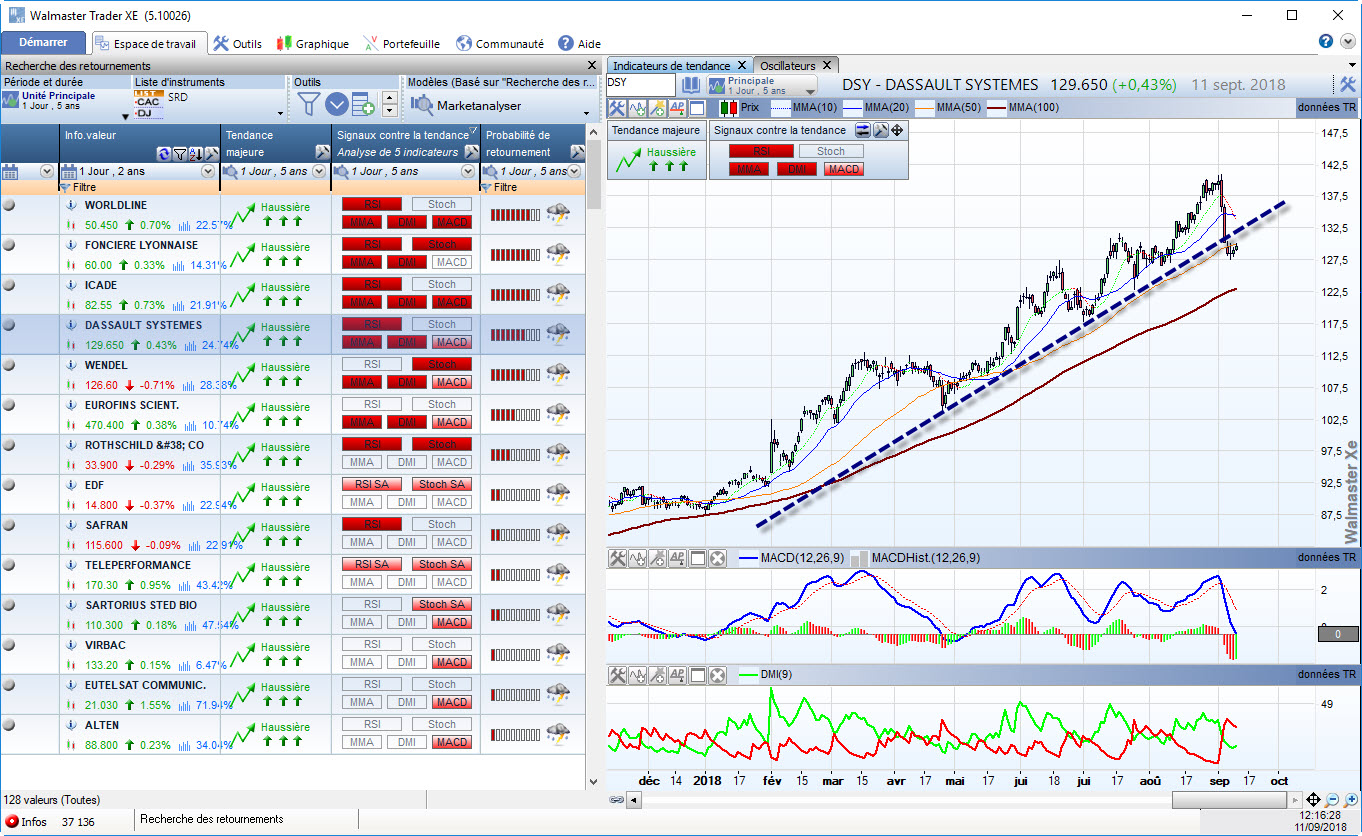Viewport: 1362px width, 836px height.
Task: Click the AP icon in the price chart toolbar
Action: click(x=677, y=107)
